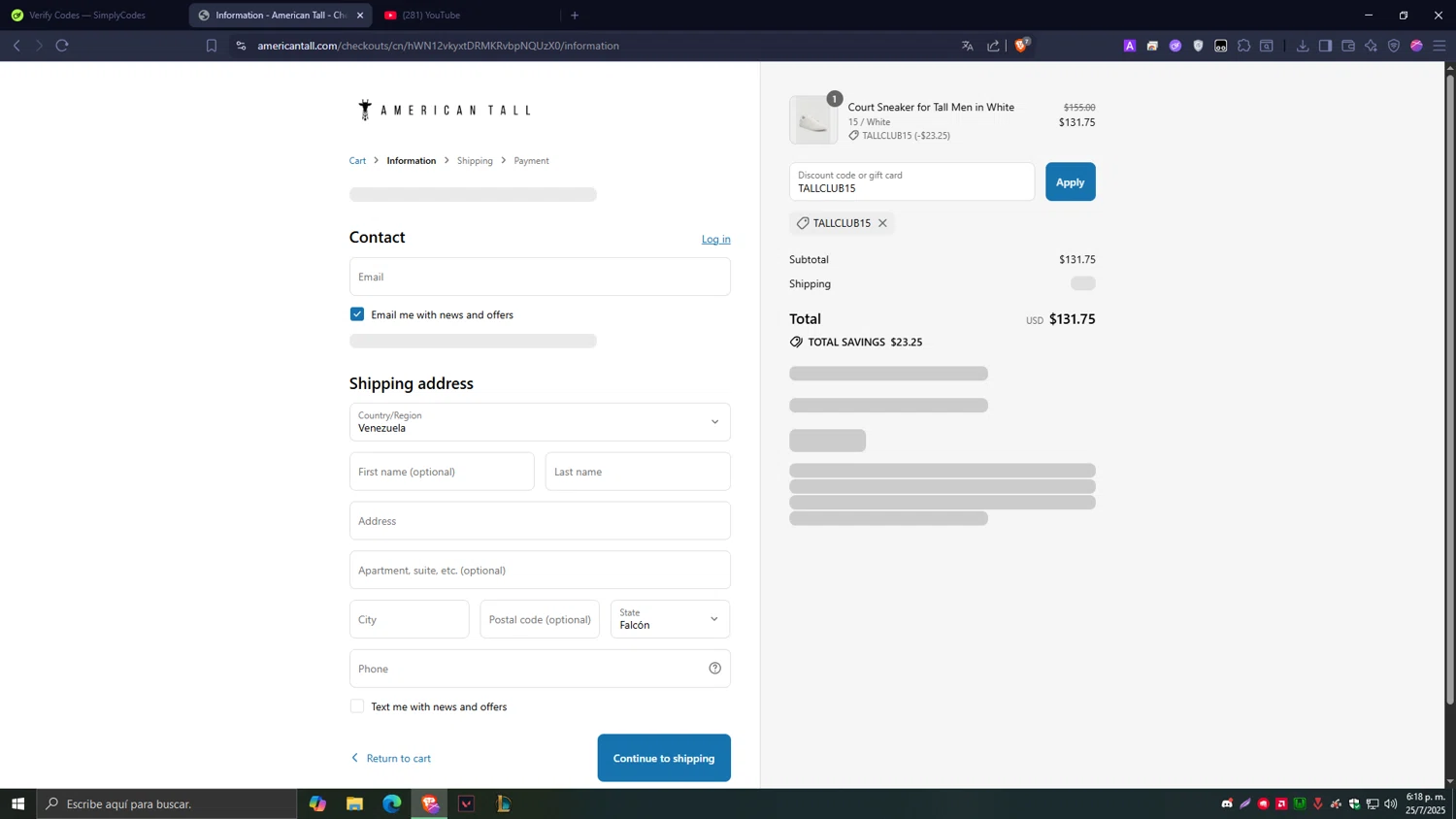1456x819 pixels.
Task: Open Brave VPN shield icon
Action: coord(1394,46)
